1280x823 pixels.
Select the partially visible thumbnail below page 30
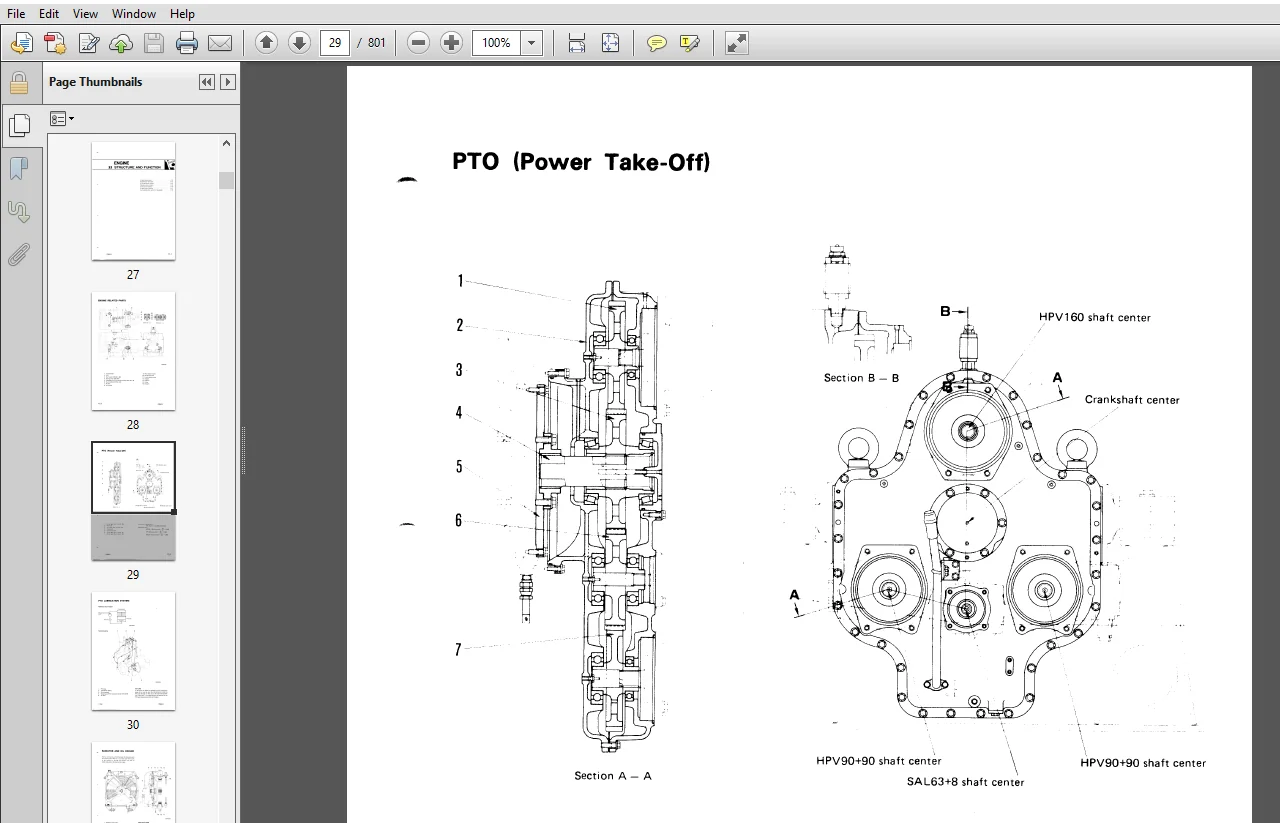tap(133, 781)
